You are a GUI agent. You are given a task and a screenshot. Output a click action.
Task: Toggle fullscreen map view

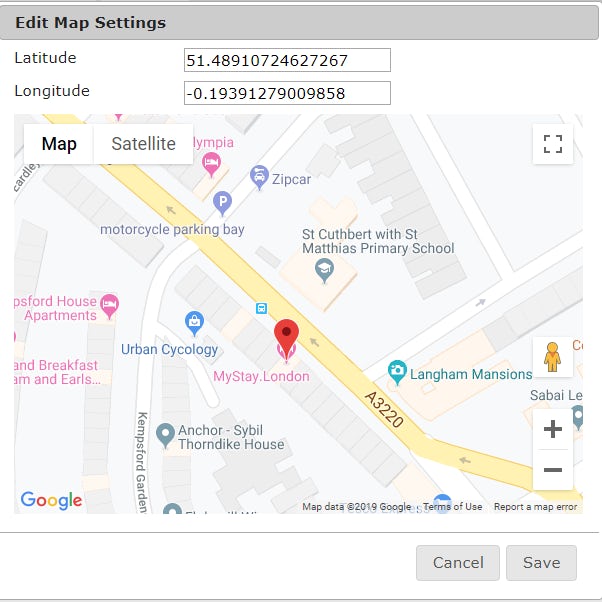pos(553,144)
